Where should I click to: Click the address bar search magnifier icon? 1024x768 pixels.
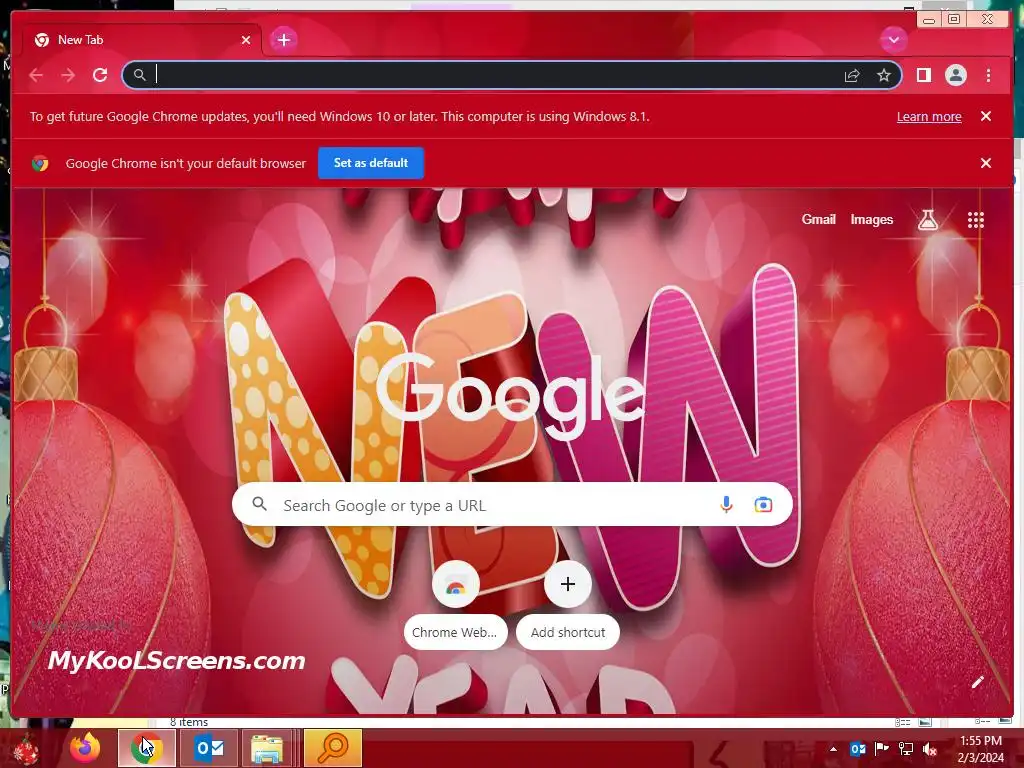(139, 75)
